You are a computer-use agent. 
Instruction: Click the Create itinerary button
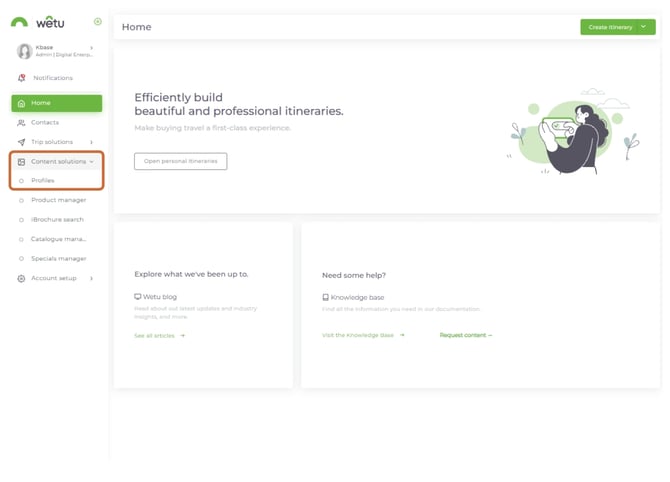pyautogui.click(x=609, y=27)
